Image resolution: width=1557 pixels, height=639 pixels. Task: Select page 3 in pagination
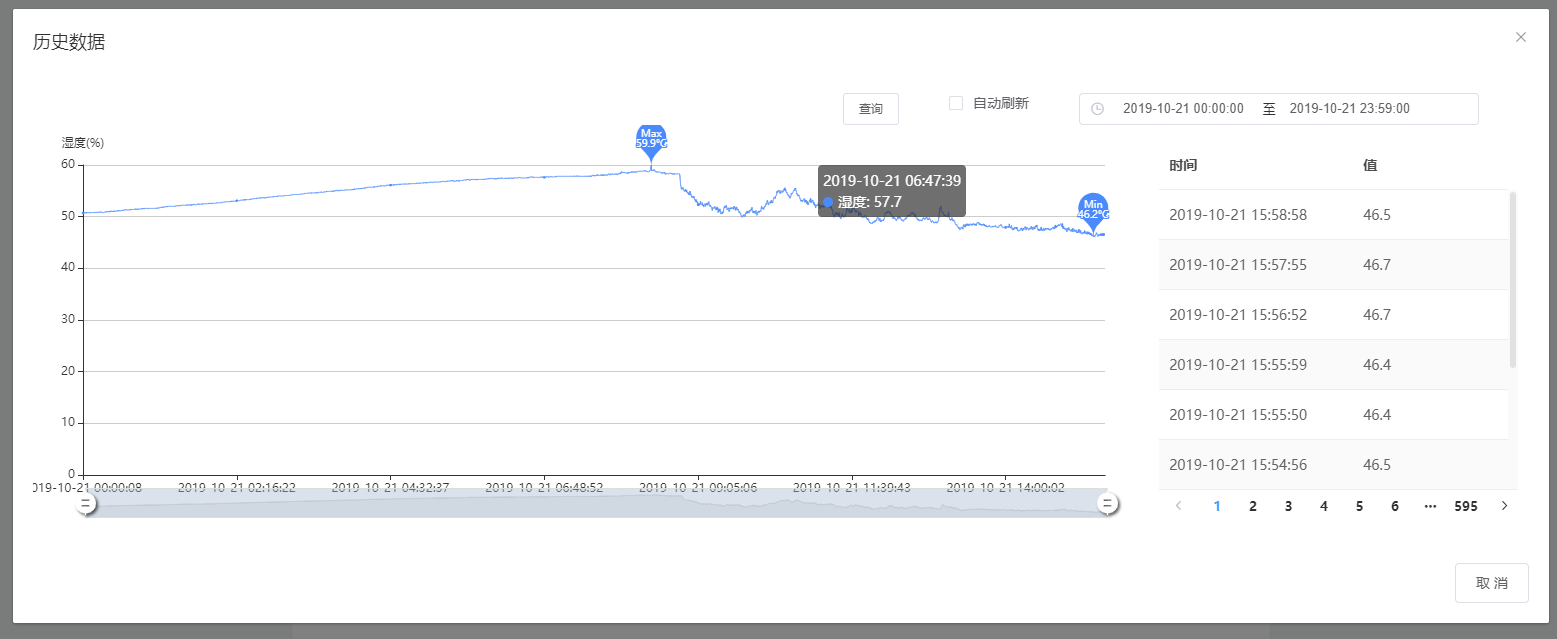[1288, 506]
